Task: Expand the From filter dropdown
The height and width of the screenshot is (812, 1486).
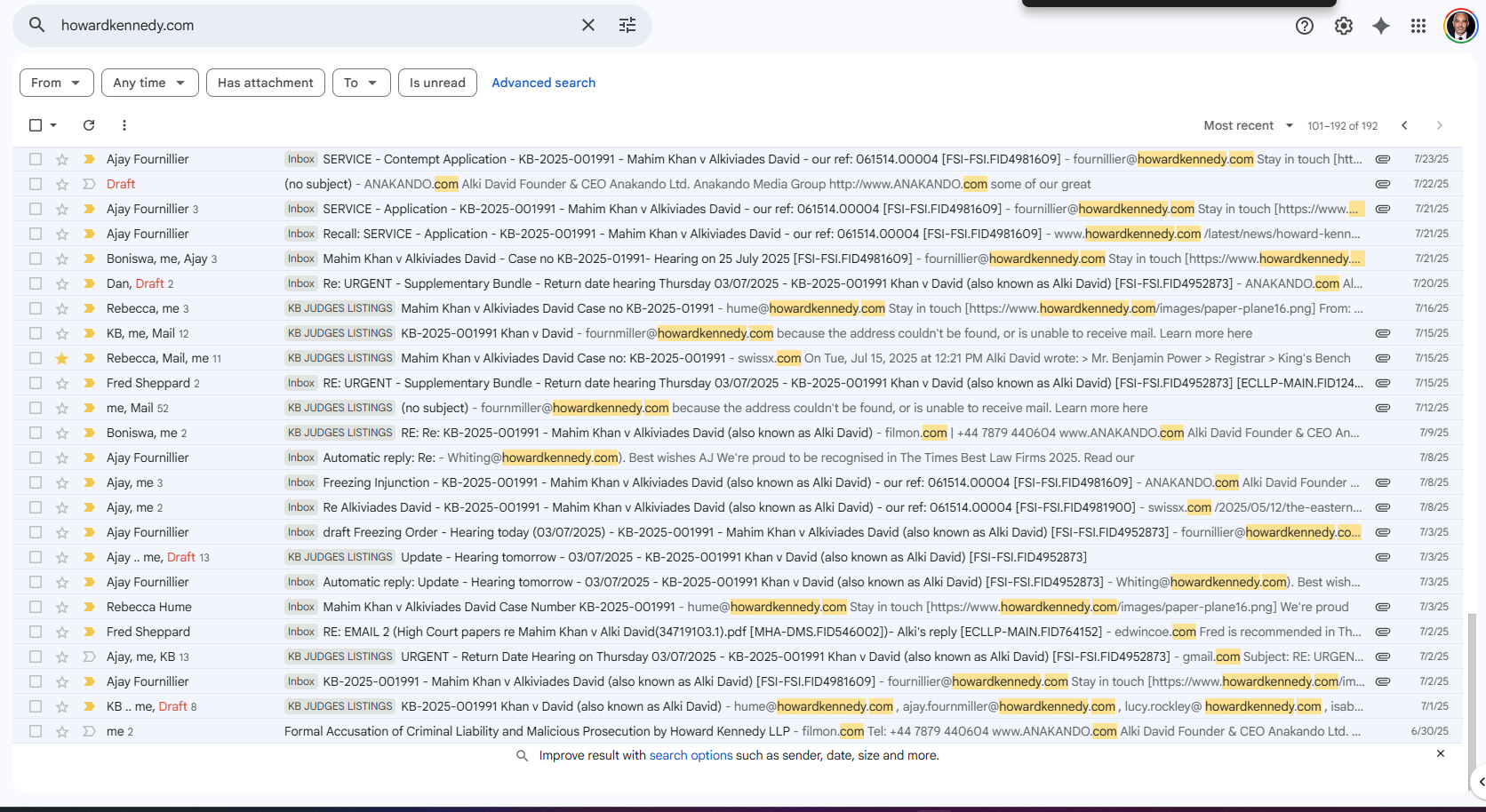Action: tap(56, 83)
